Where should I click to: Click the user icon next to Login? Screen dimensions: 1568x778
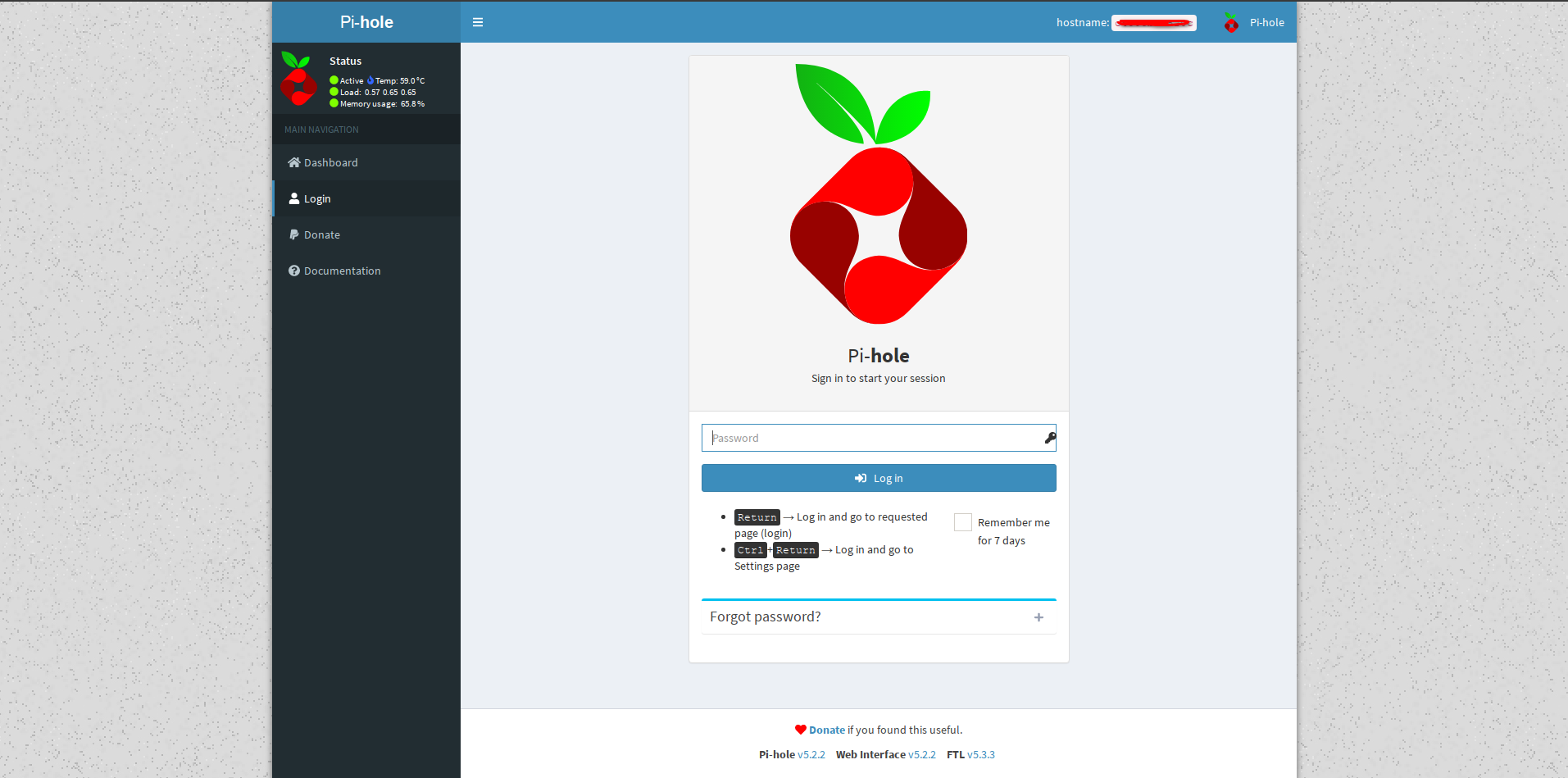coord(293,198)
